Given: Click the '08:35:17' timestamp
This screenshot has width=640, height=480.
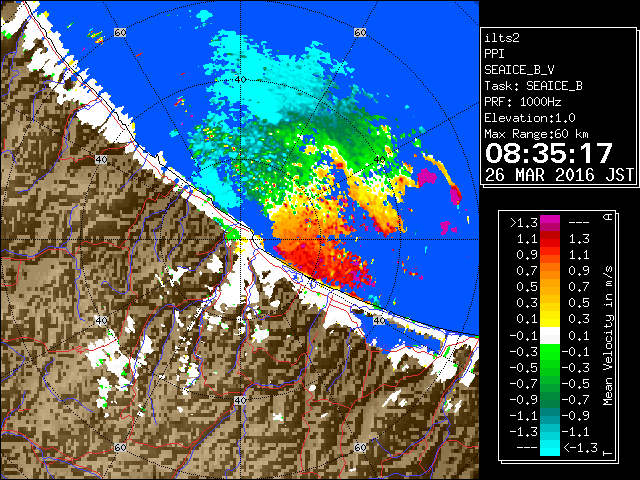Looking at the screenshot, I should (549, 153).
